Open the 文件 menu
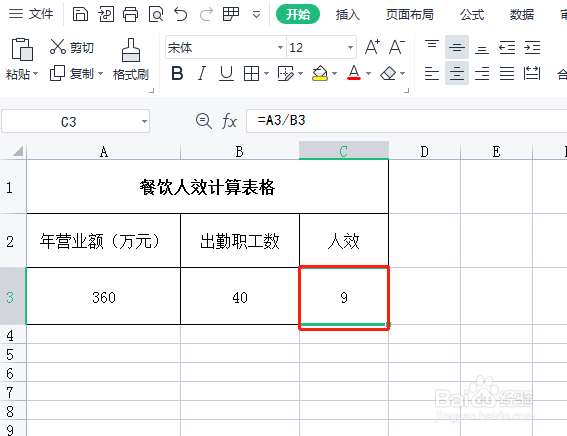This screenshot has width=567, height=436. pos(31,14)
